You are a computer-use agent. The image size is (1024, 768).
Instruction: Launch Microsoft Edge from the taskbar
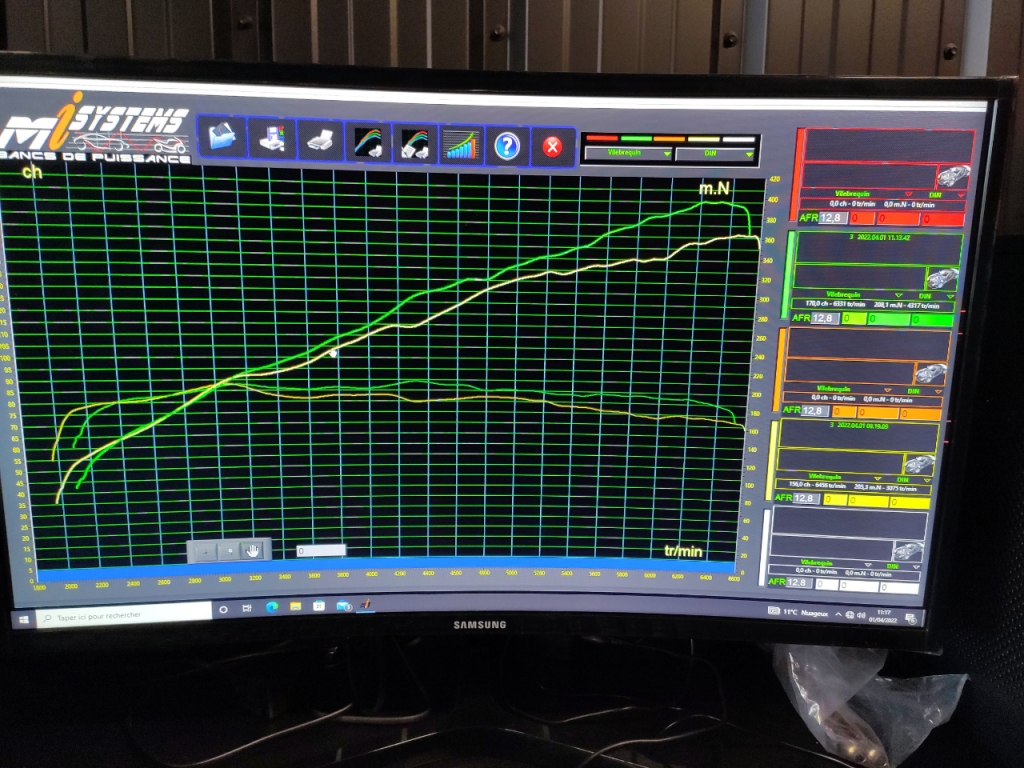click(272, 607)
